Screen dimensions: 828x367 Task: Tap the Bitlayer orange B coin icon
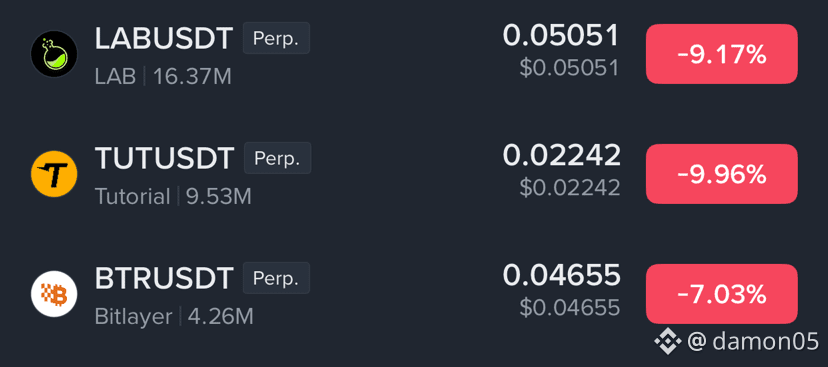(54, 294)
